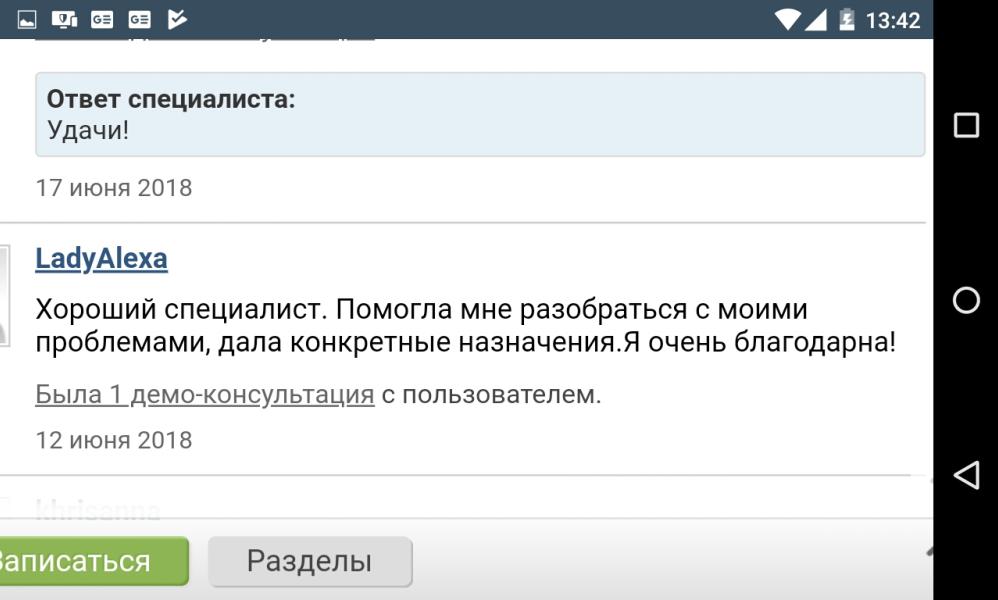
Task: Tap the screen cast notification icon
Action: tap(64, 20)
